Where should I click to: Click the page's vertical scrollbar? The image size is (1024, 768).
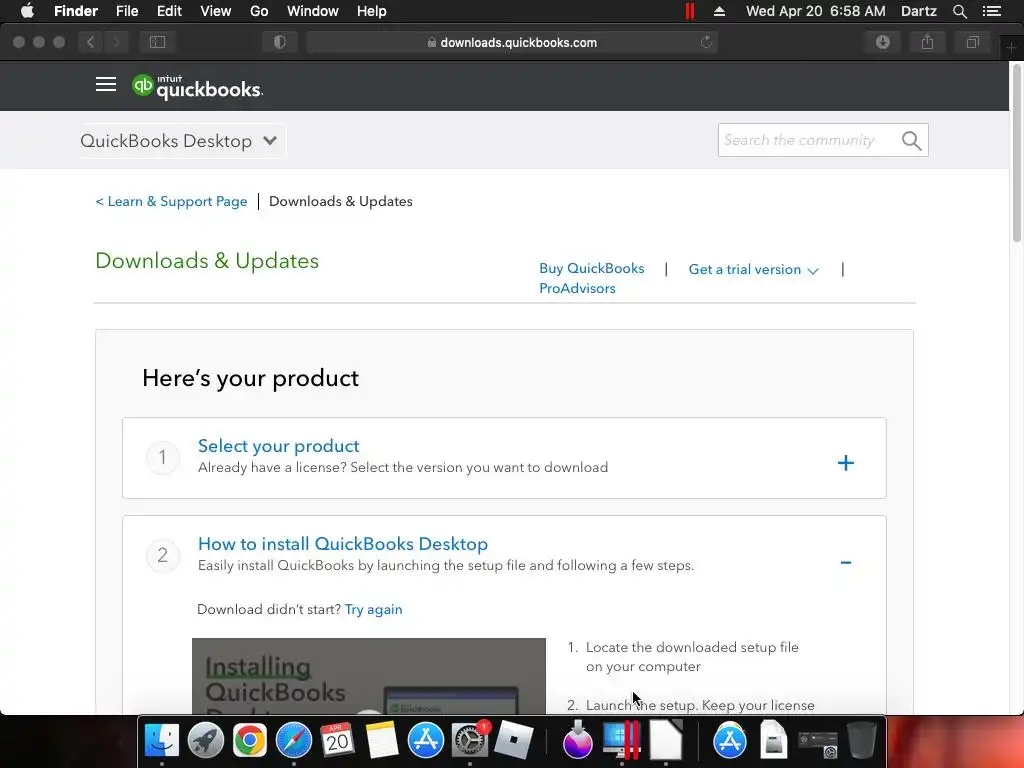pyautogui.click(x=1017, y=154)
